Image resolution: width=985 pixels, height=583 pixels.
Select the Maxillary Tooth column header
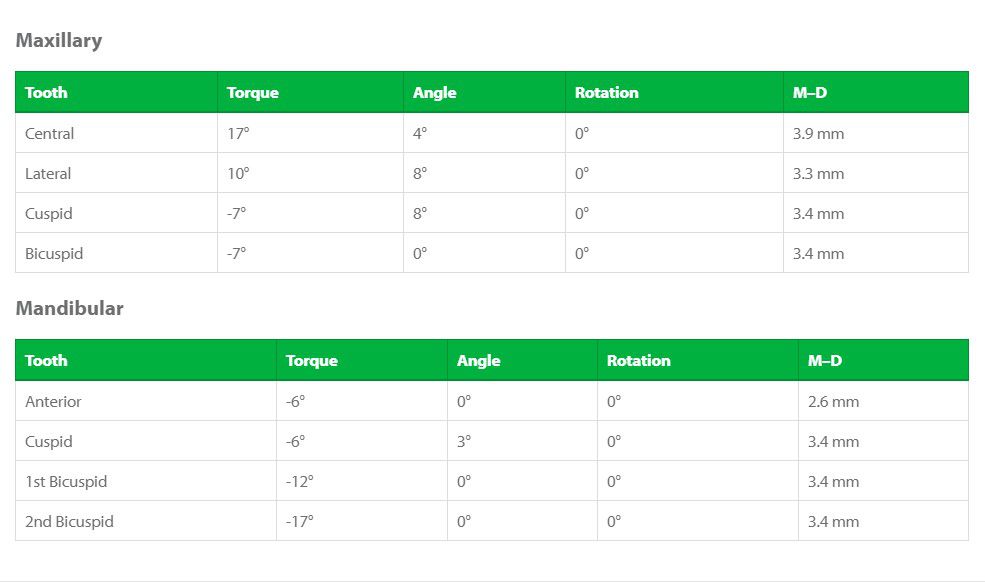pos(46,92)
